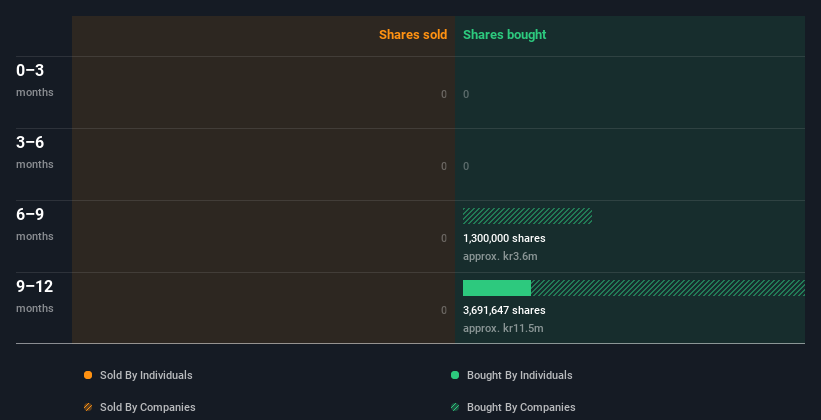The height and width of the screenshot is (420, 821).
Task: Click the striped bar in the 6–9 months row
Action: pos(527,216)
